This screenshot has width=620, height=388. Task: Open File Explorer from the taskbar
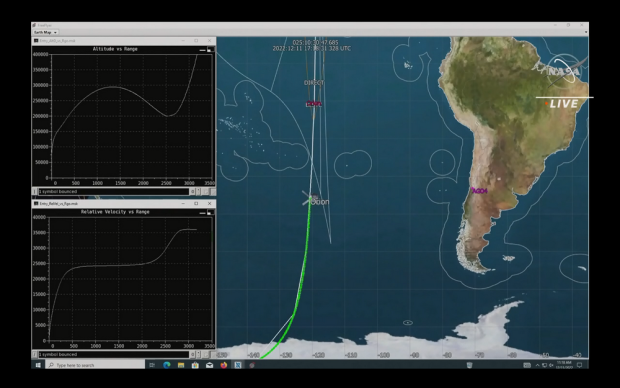point(181,365)
